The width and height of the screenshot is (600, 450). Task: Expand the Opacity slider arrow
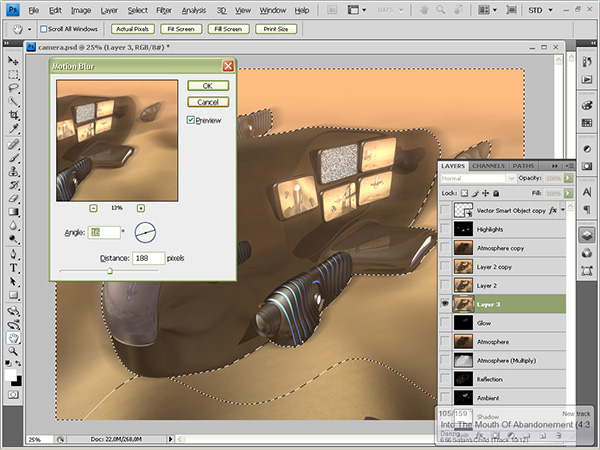568,177
